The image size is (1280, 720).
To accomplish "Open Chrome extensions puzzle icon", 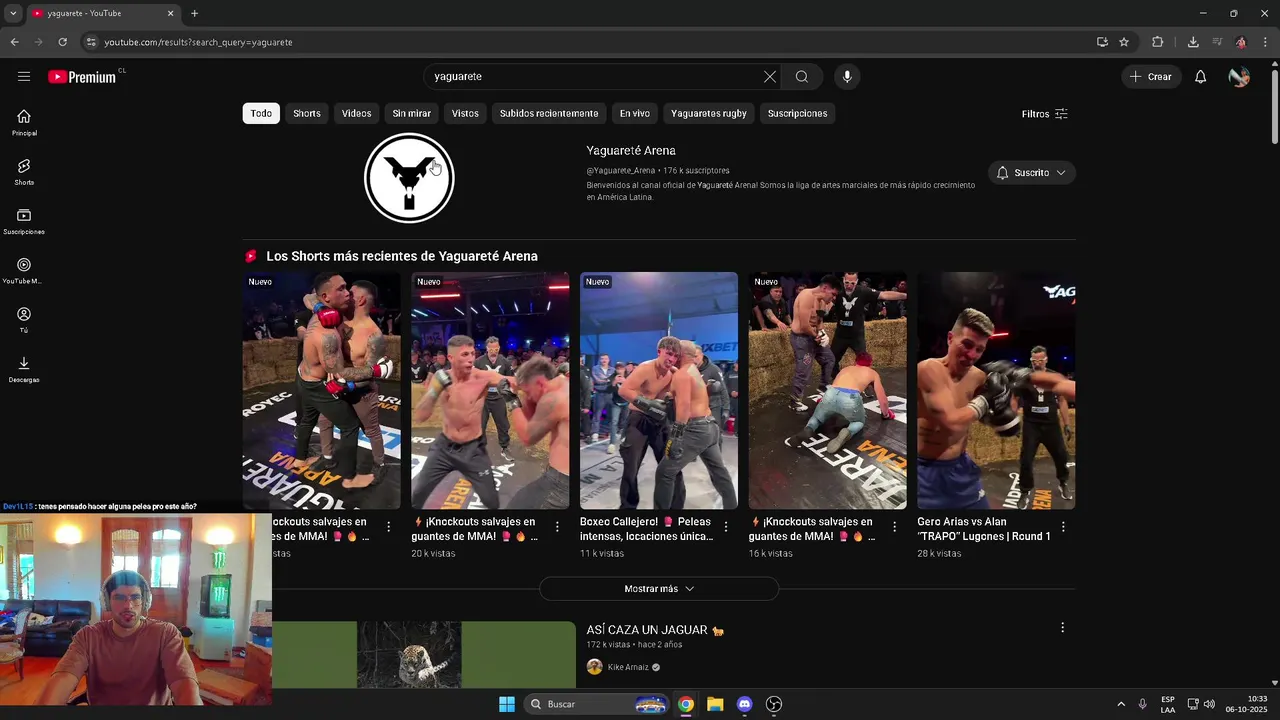I will point(1158,42).
